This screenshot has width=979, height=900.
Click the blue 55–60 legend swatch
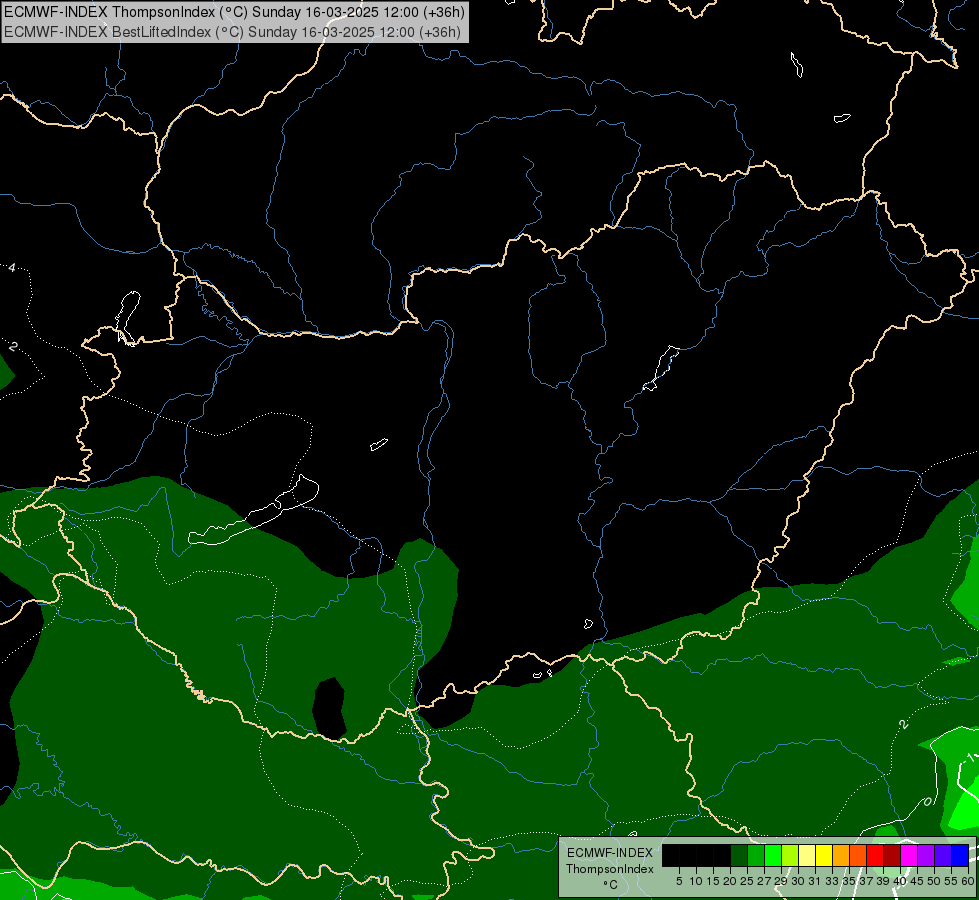coord(960,855)
